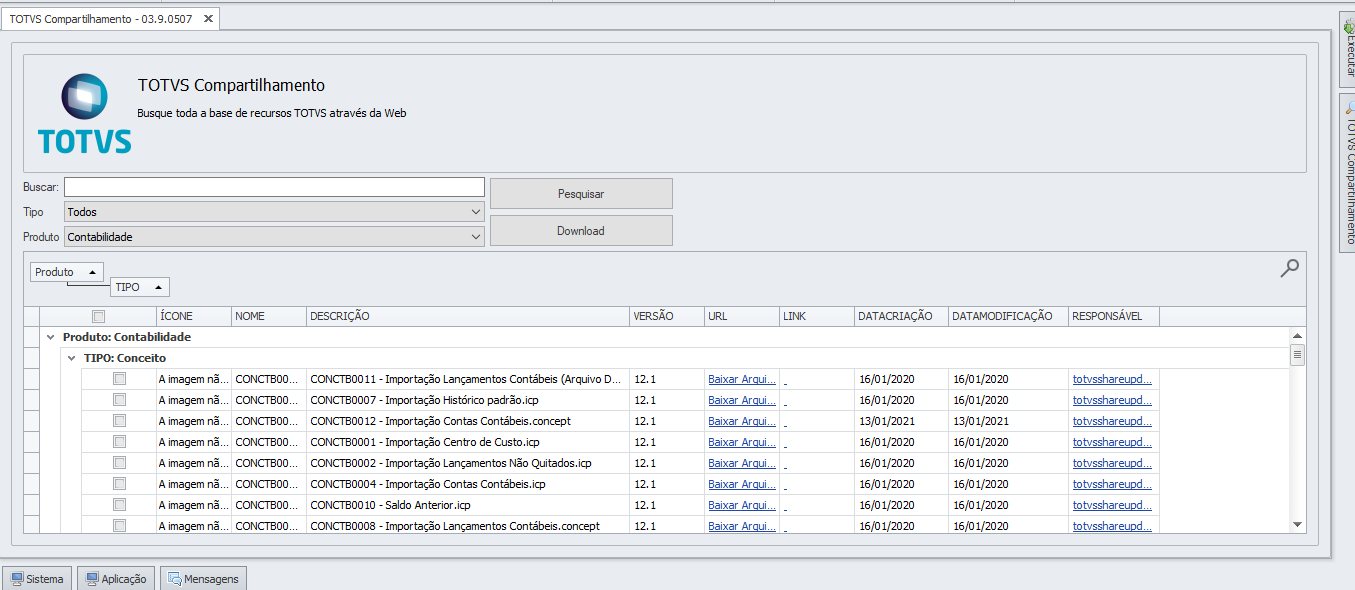This screenshot has height=590, width=1355.
Task: Click the 13/01/2021 DATACRIAÇÃO cell
Action: point(901,421)
